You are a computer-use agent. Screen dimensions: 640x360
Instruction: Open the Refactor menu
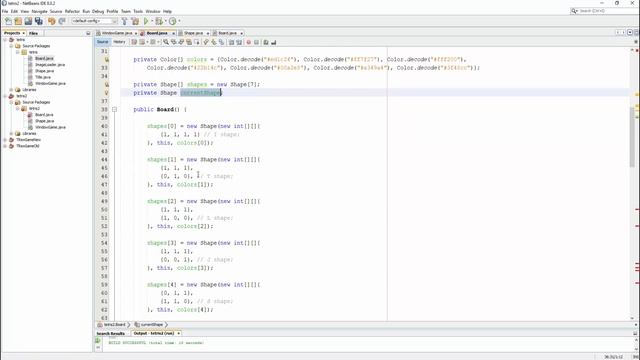pos(72,11)
